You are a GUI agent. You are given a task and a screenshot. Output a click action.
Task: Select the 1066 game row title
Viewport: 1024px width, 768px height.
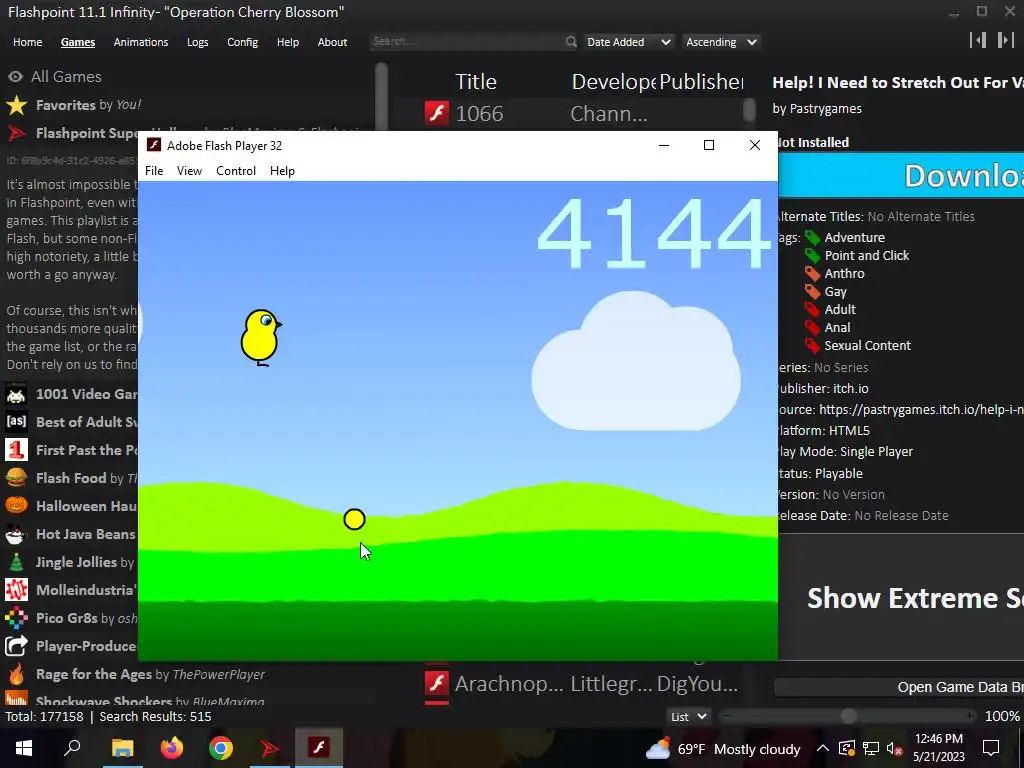(x=479, y=114)
